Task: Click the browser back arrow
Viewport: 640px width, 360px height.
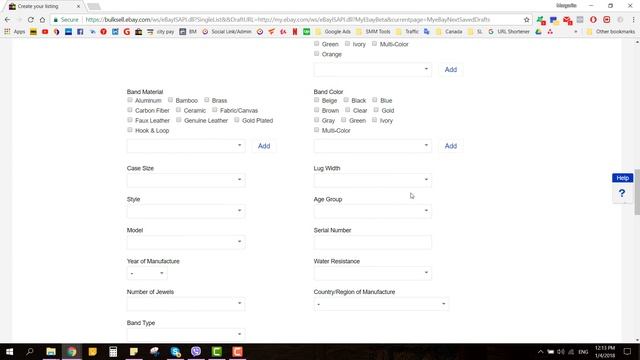Action: [7, 20]
